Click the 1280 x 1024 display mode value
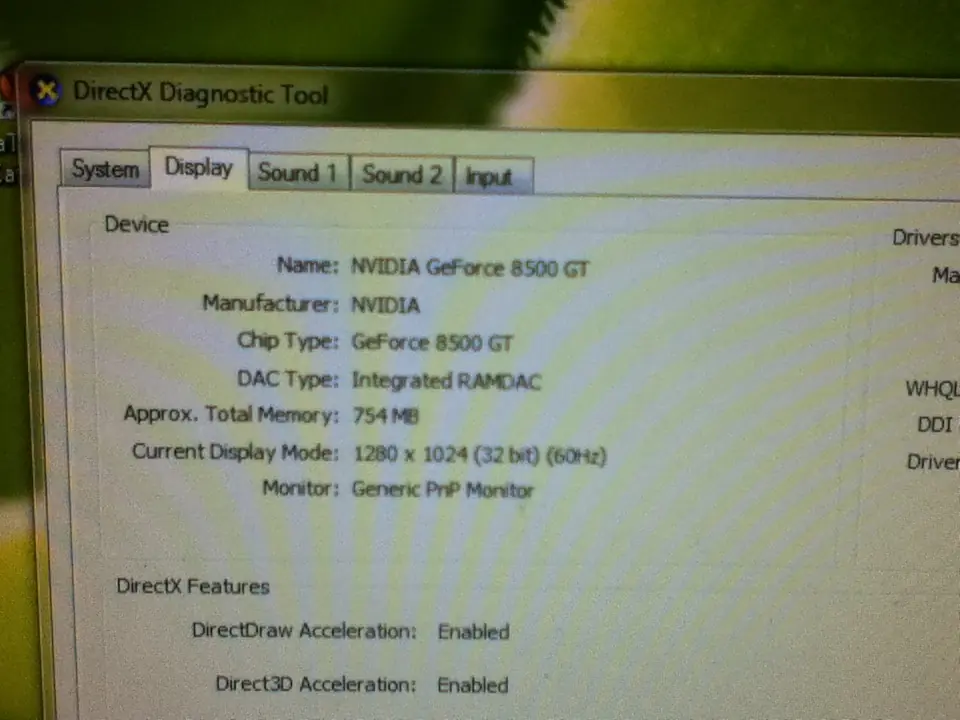This screenshot has height=720, width=960. (480, 455)
